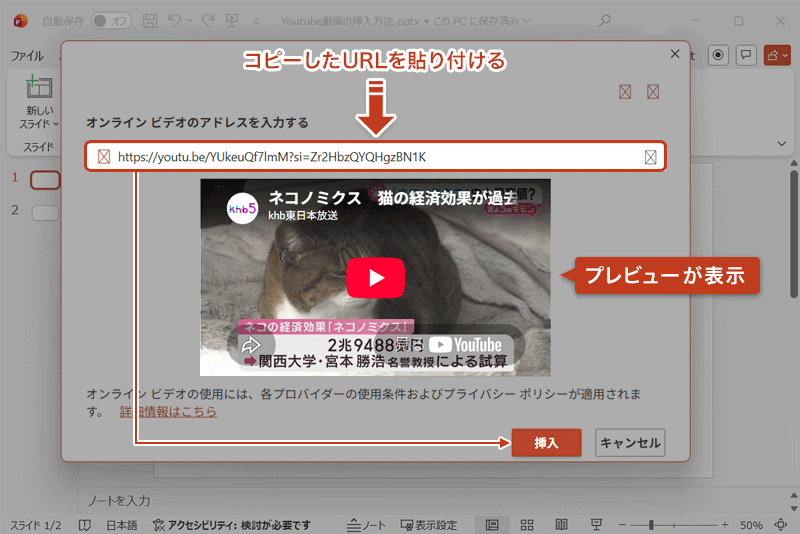
Task: Toggle the AutoSave switch
Action: click(x=111, y=21)
